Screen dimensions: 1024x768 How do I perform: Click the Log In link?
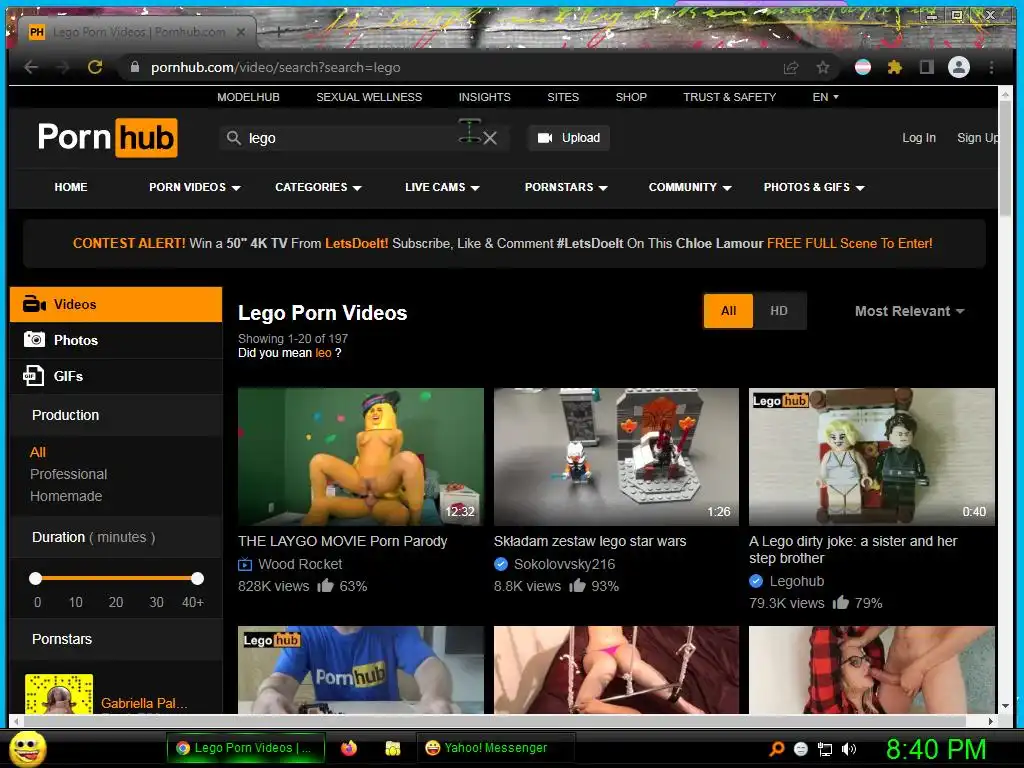pos(919,138)
